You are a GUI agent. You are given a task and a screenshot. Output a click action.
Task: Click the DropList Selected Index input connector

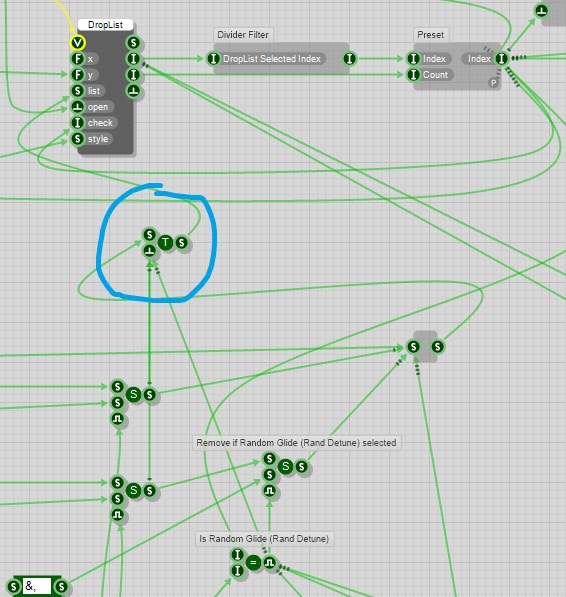click(x=213, y=59)
